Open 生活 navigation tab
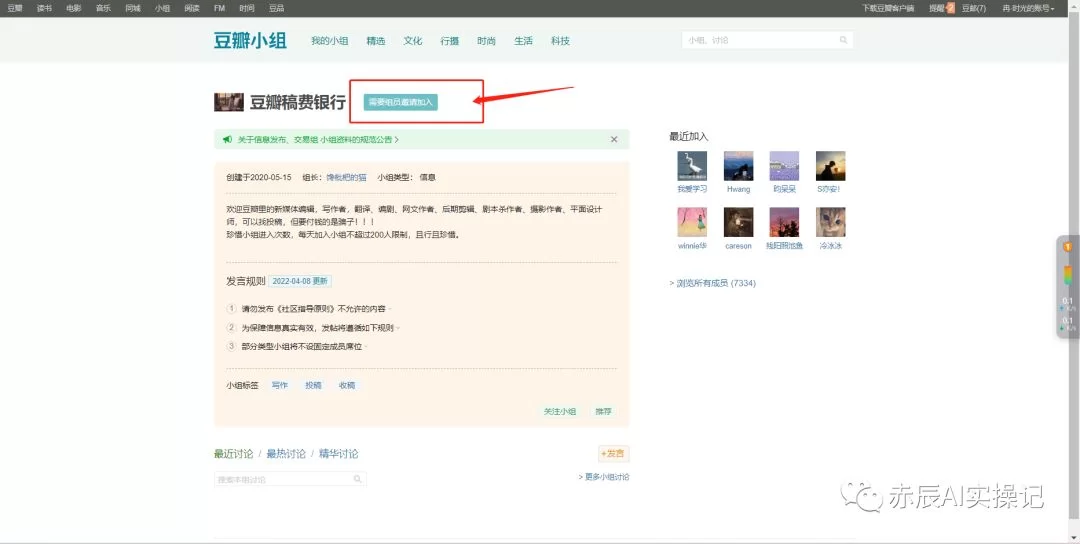1080x544 pixels. coord(523,41)
